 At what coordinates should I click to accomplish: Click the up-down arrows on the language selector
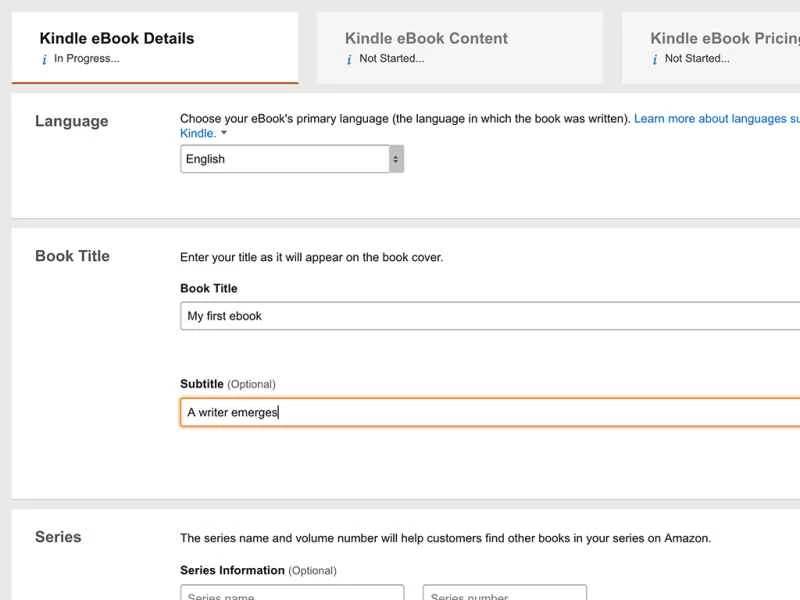click(x=396, y=159)
